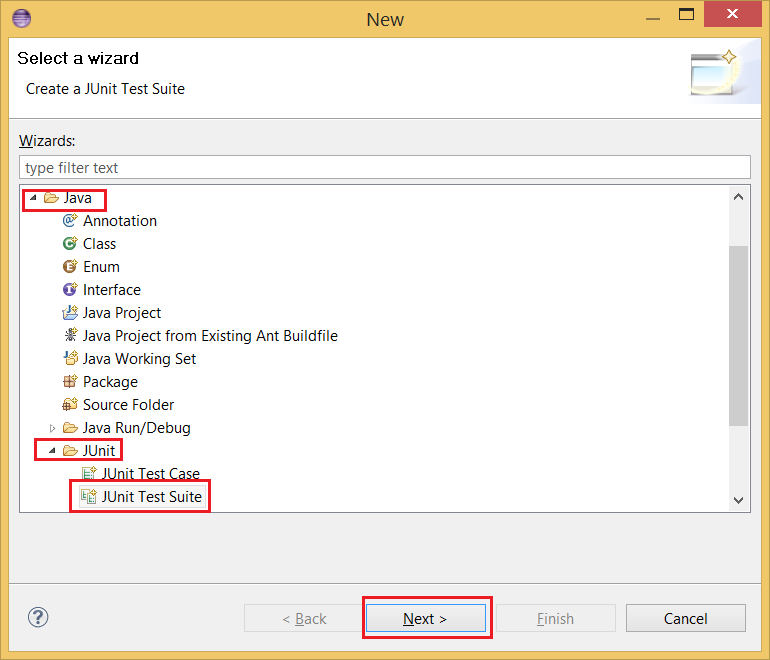Click the wizard list scroll up arrow
The height and width of the screenshot is (660, 770).
[x=738, y=197]
